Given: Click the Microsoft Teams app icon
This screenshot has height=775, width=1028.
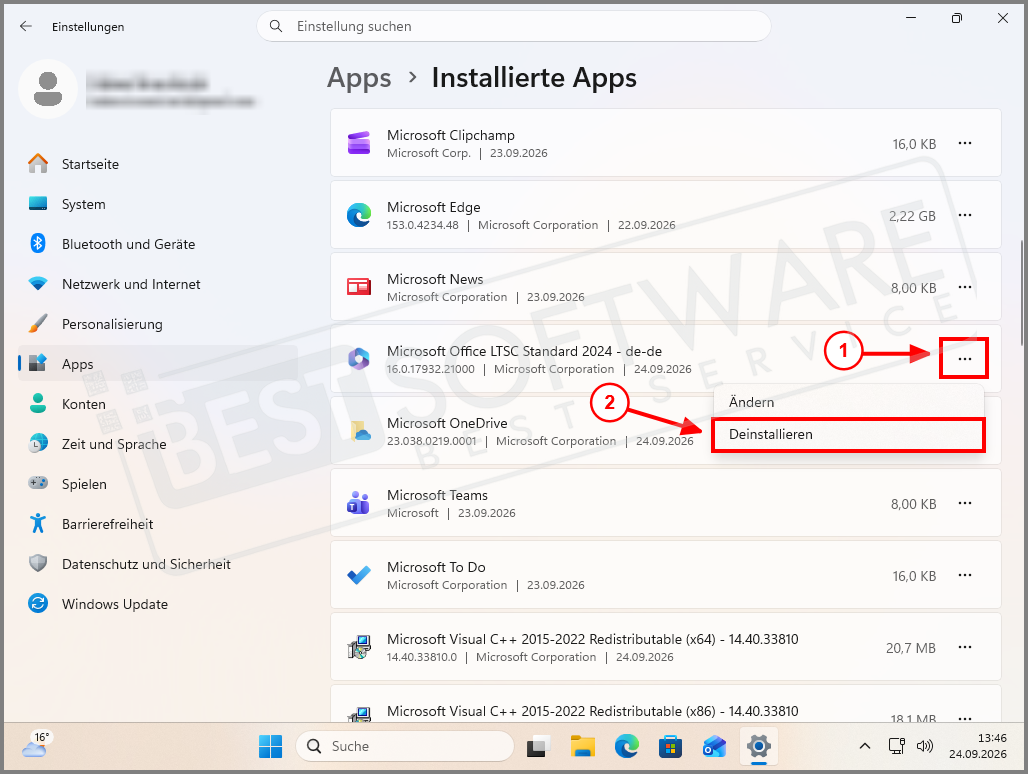Looking at the screenshot, I should pyautogui.click(x=359, y=503).
